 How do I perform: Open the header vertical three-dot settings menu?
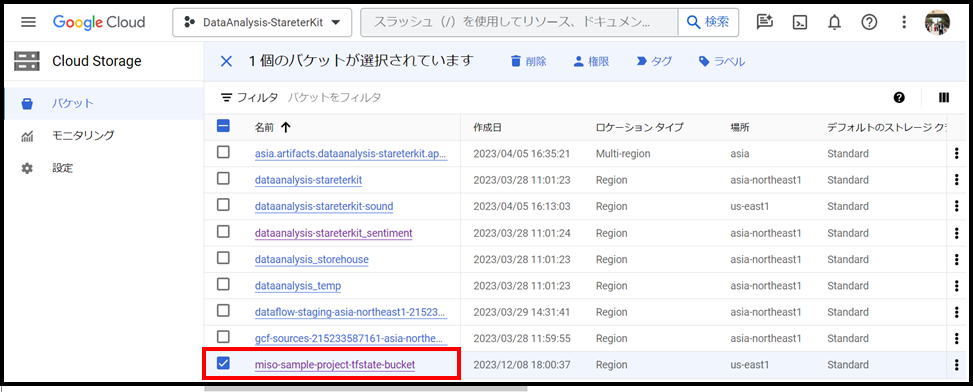904,22
